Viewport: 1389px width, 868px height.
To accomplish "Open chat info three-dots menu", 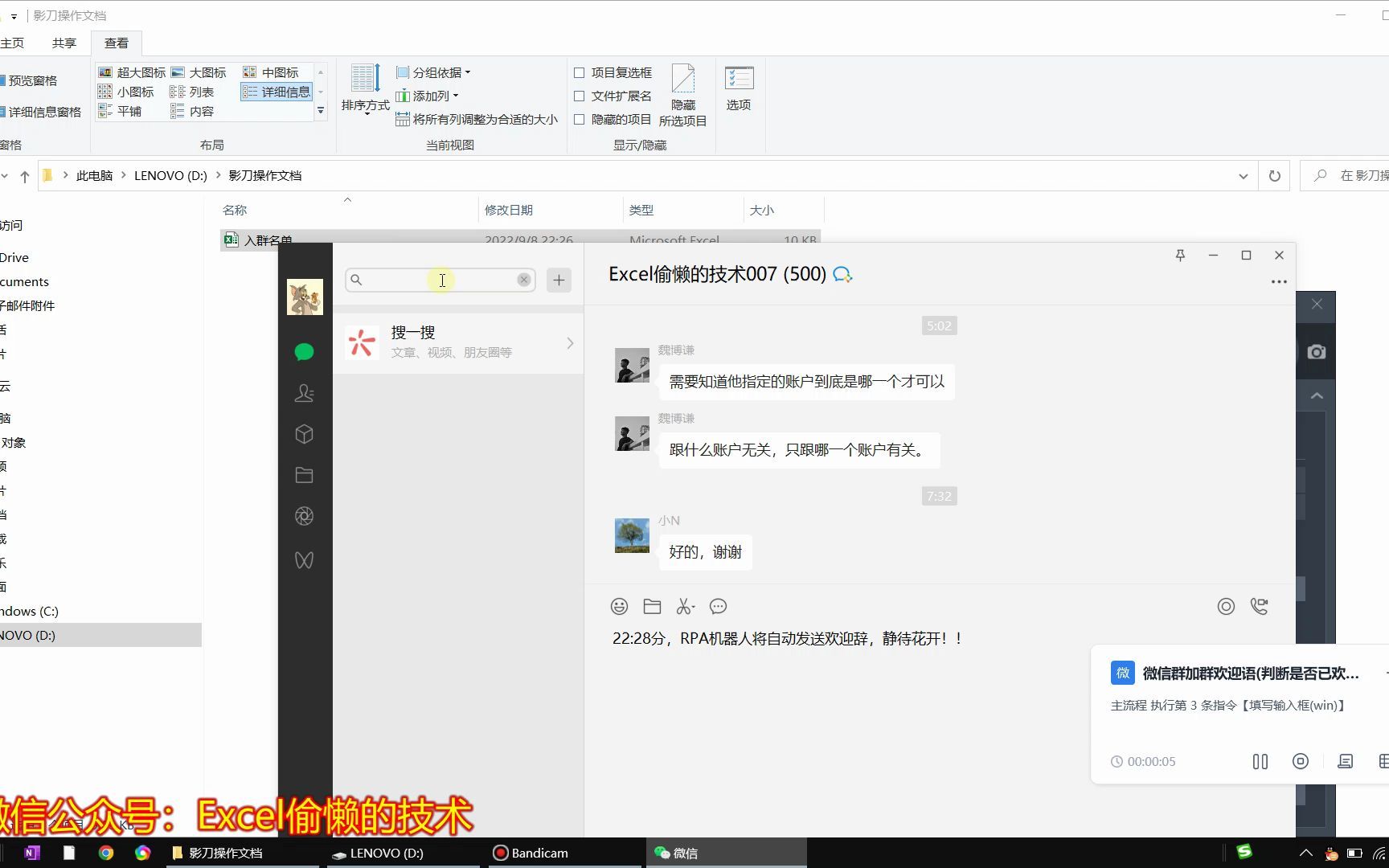I will point(1279,281).
